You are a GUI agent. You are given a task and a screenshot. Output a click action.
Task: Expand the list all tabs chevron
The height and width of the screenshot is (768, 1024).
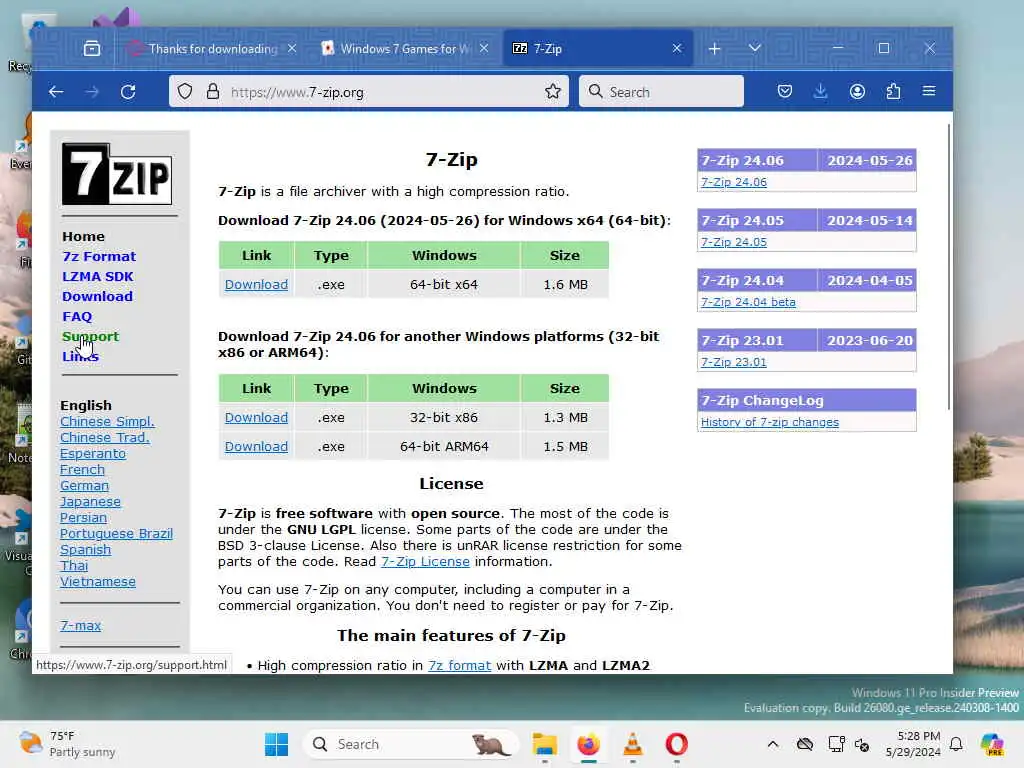(x=755, y=48)
